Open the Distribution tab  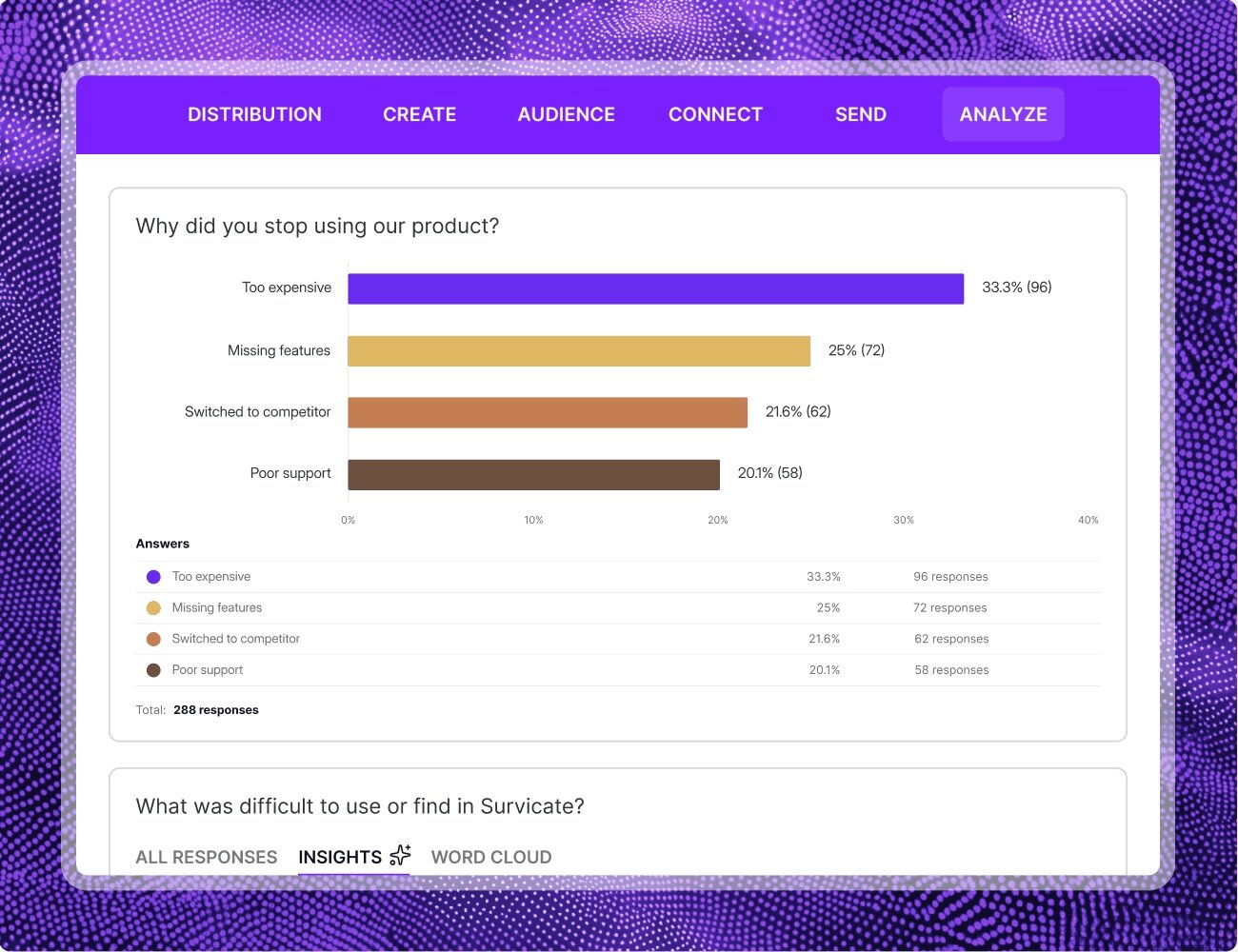[254, 114]
